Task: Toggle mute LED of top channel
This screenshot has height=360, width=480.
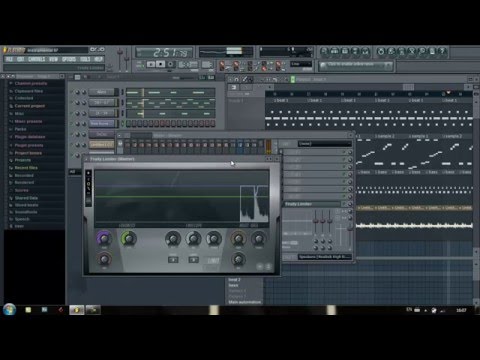Action: tap(71, 92)
